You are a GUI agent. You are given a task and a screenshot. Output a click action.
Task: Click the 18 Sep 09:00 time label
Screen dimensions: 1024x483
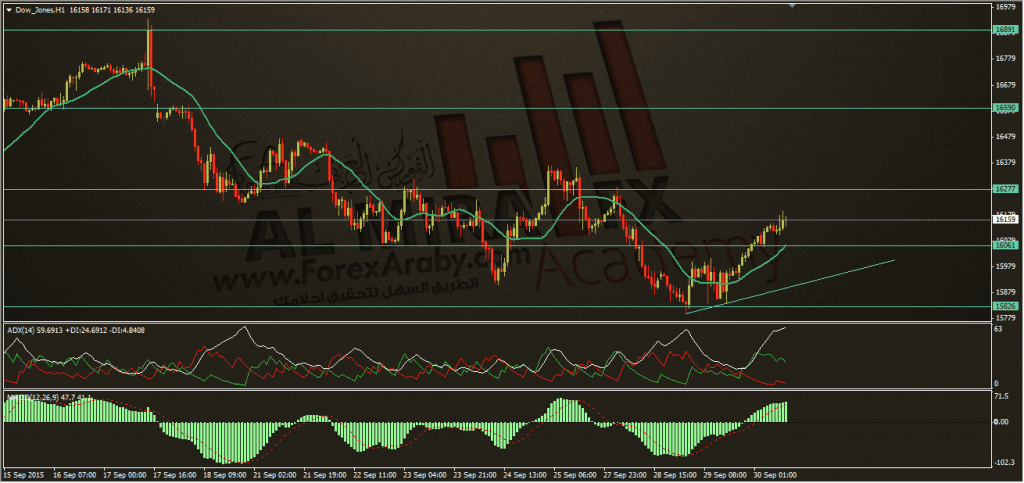coord(225,475)
